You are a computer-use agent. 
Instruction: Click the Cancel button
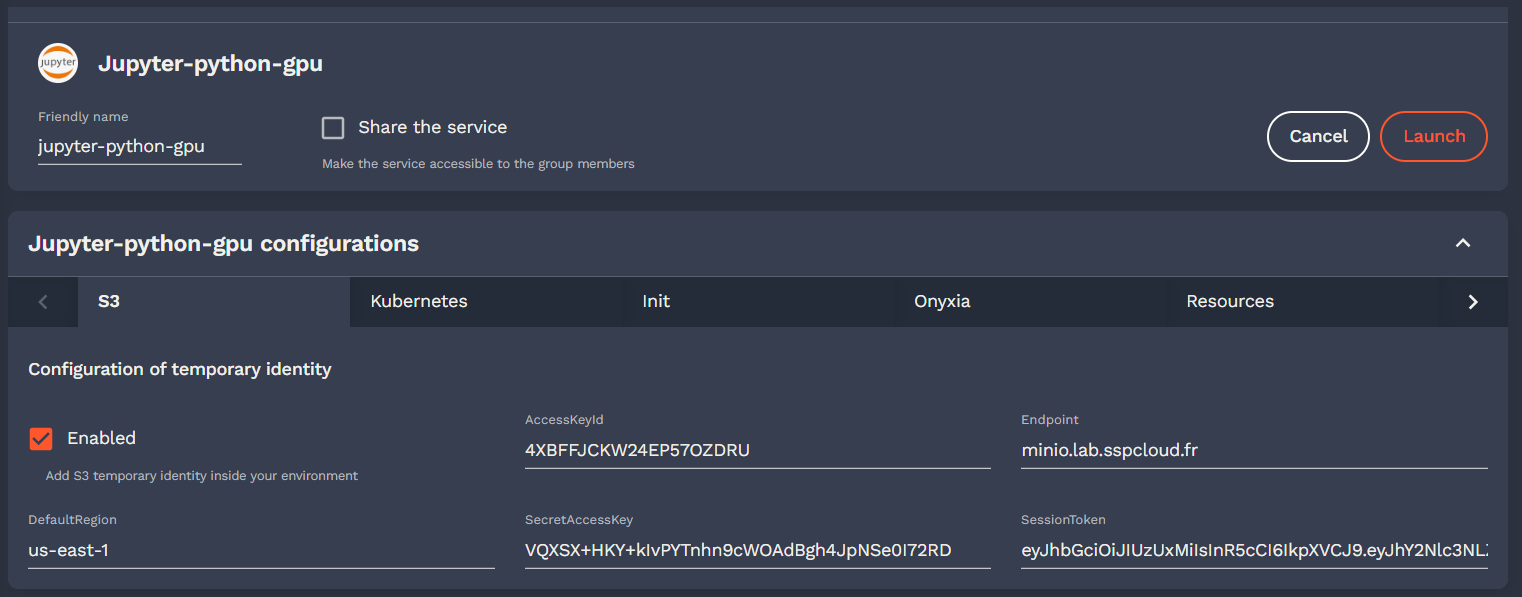tap(1317, 136)
